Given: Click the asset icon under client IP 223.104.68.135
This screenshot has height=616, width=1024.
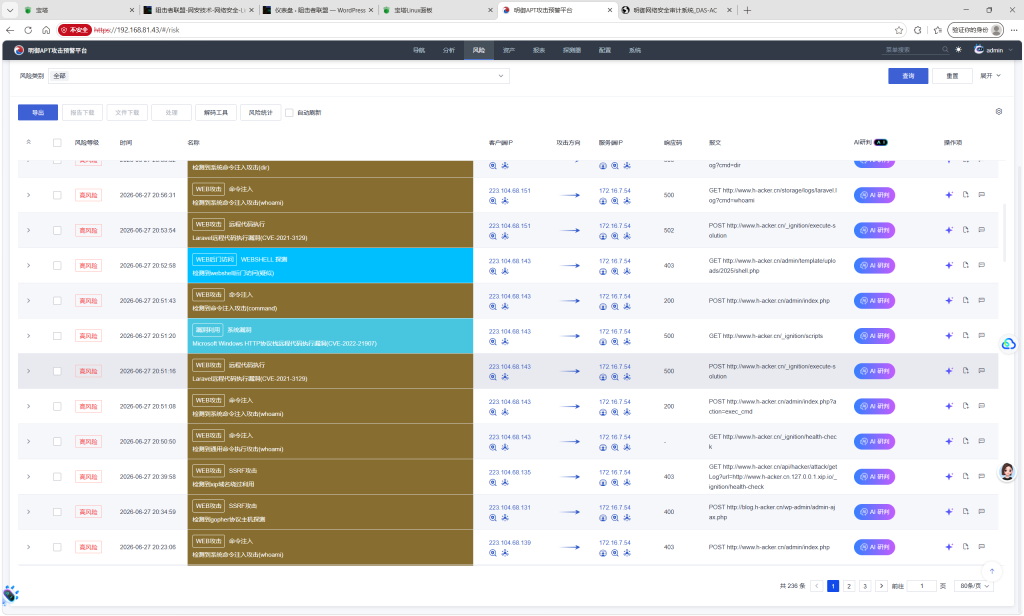Looking at the screenshot, I should pyautogui.click(x=505, y=483).
